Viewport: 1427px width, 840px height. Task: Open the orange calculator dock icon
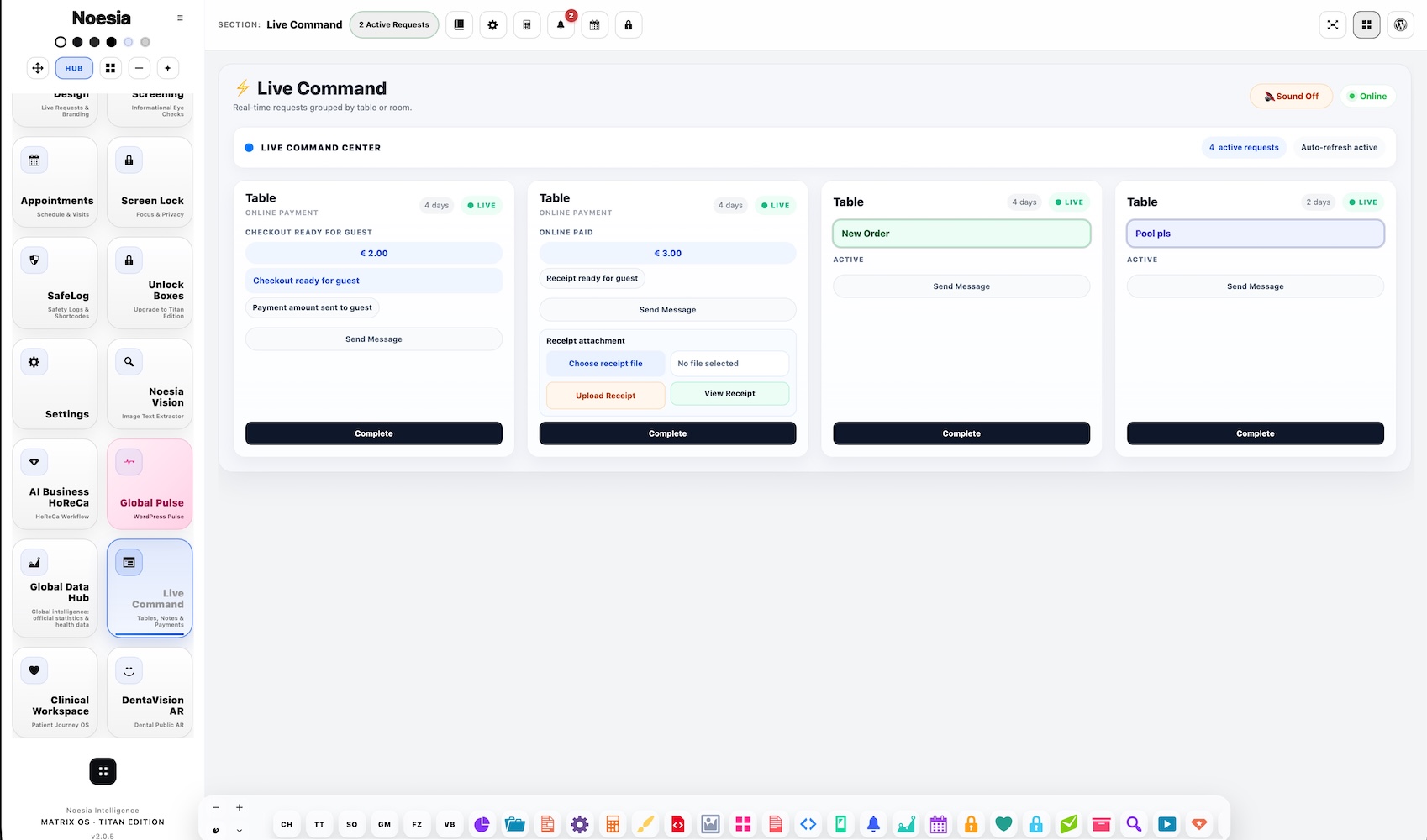pyautogui.click(x=613, y=824)
